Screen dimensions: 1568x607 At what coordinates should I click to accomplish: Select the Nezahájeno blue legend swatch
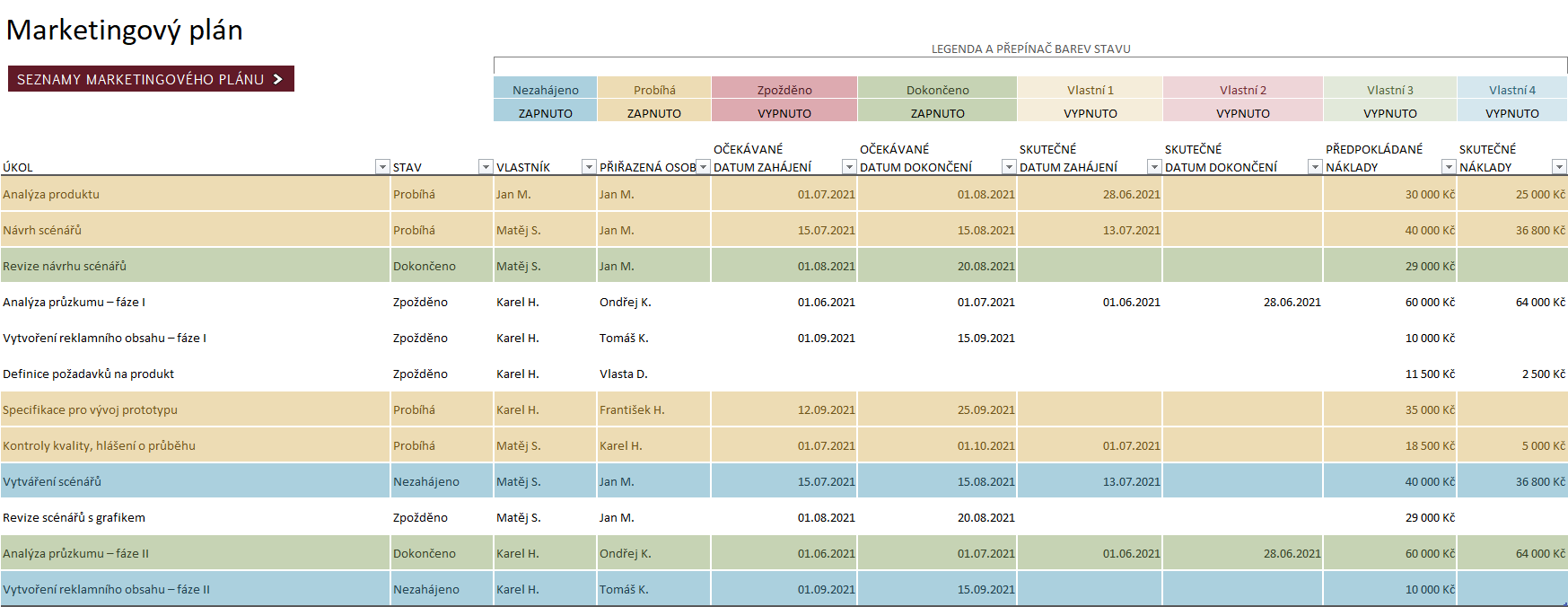point(545,89)
